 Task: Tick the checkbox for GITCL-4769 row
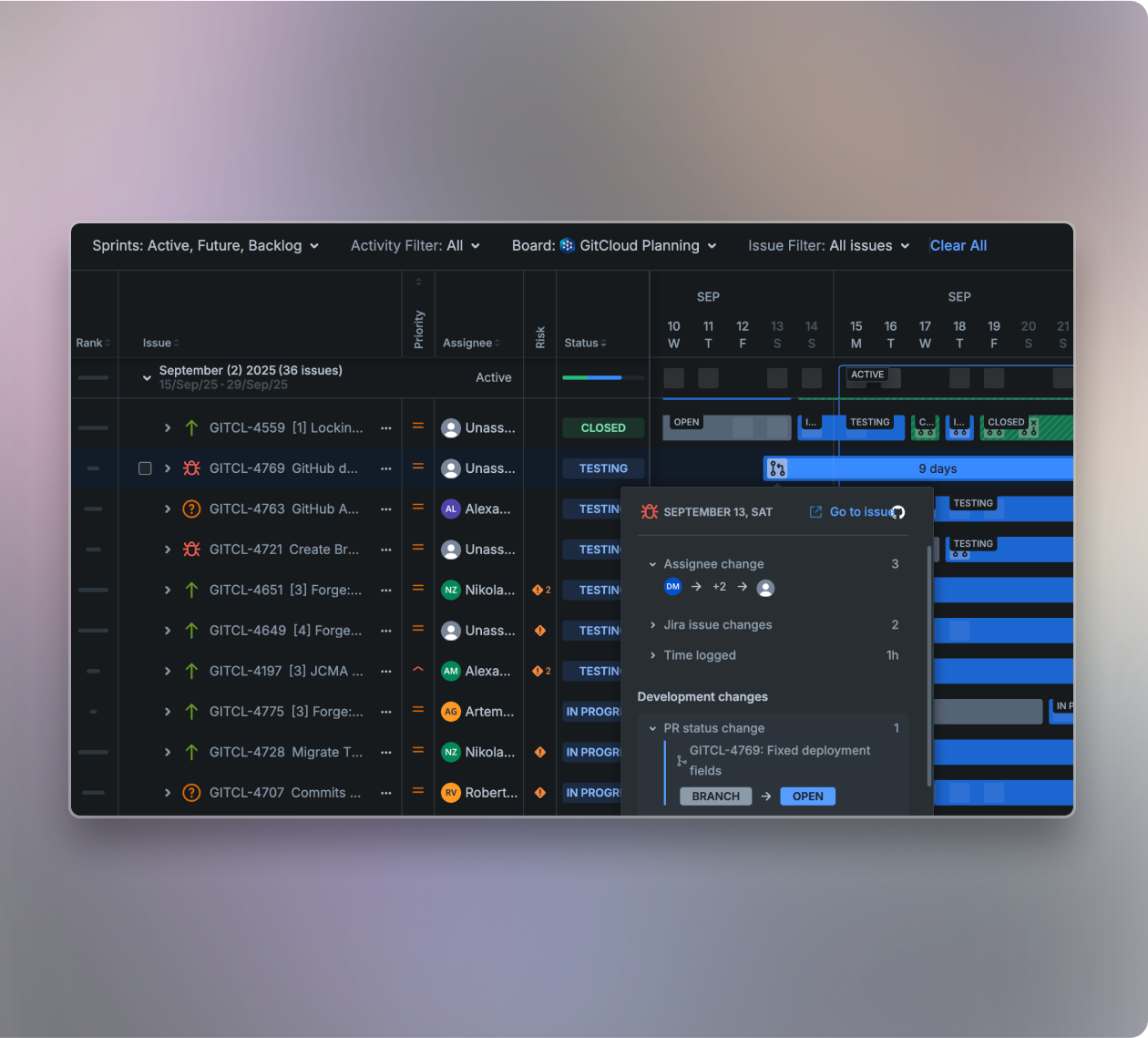(145, 468)
